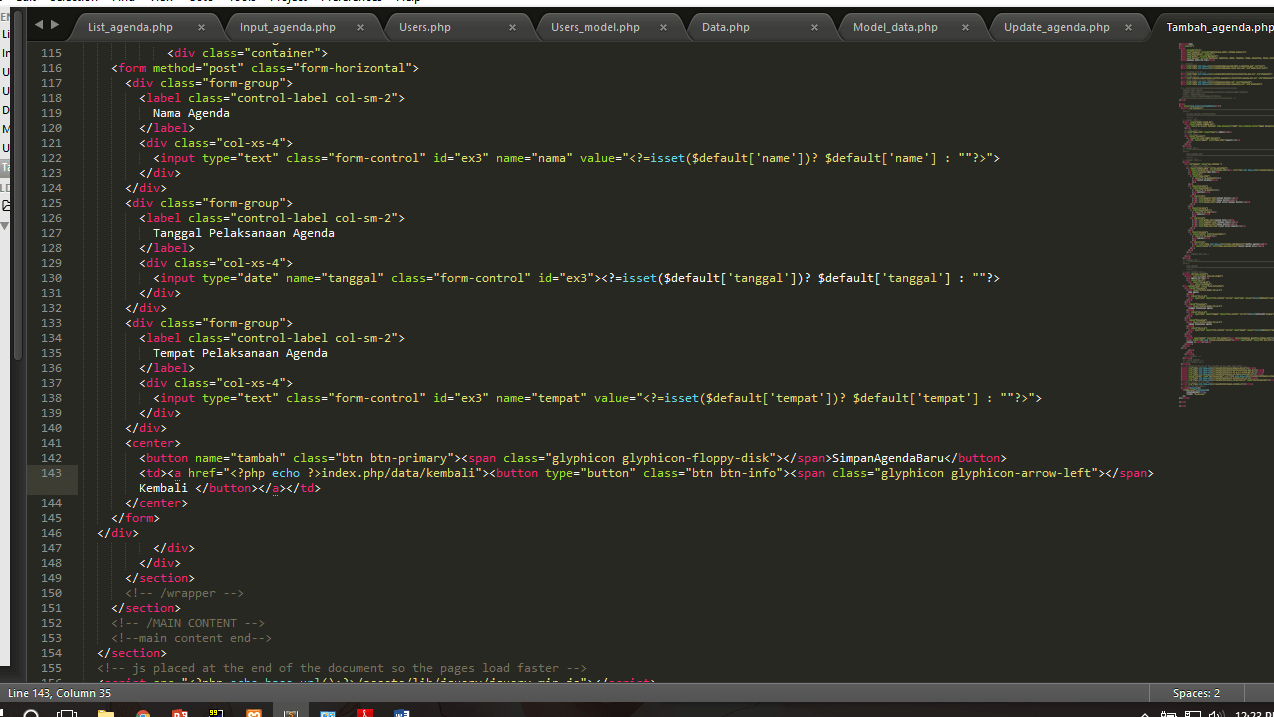This screenshot has height=717, width=1274.
Task: Click the </form> closing tag
Action: tap(135, 518)
